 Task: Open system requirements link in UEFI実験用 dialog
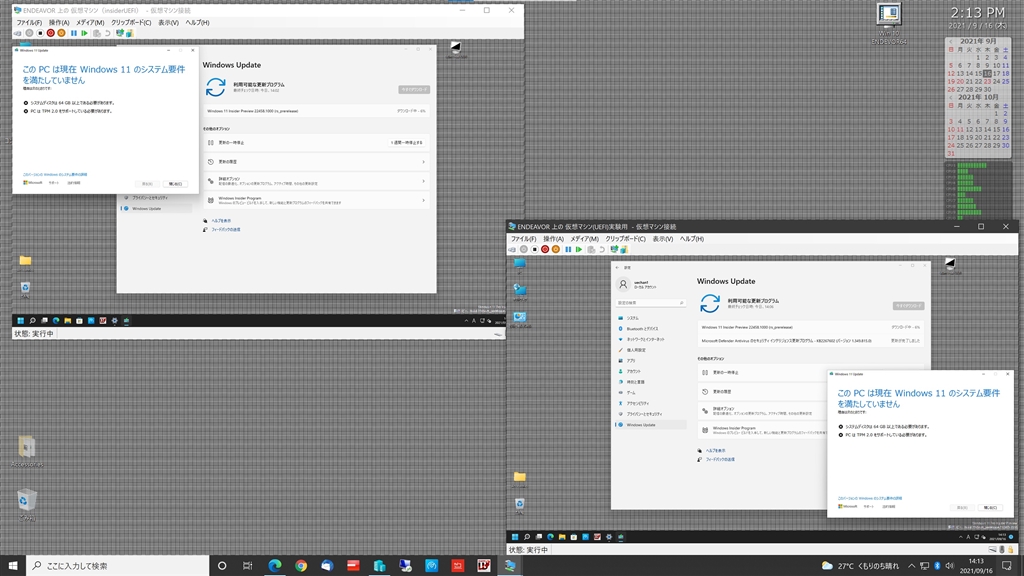870,498
